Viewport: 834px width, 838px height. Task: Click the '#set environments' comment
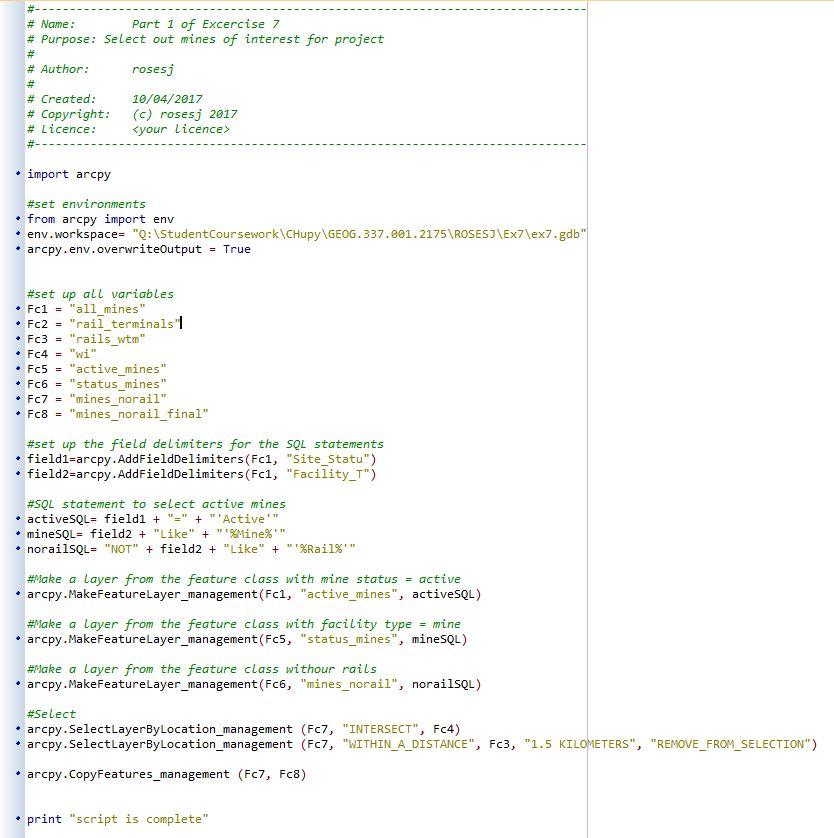(x=86, y=204)
